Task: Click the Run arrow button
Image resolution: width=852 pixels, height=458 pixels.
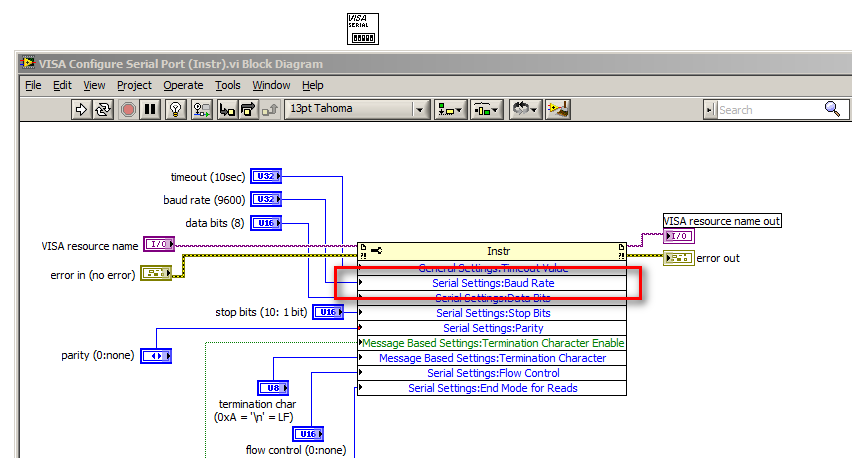Action: 82,109
